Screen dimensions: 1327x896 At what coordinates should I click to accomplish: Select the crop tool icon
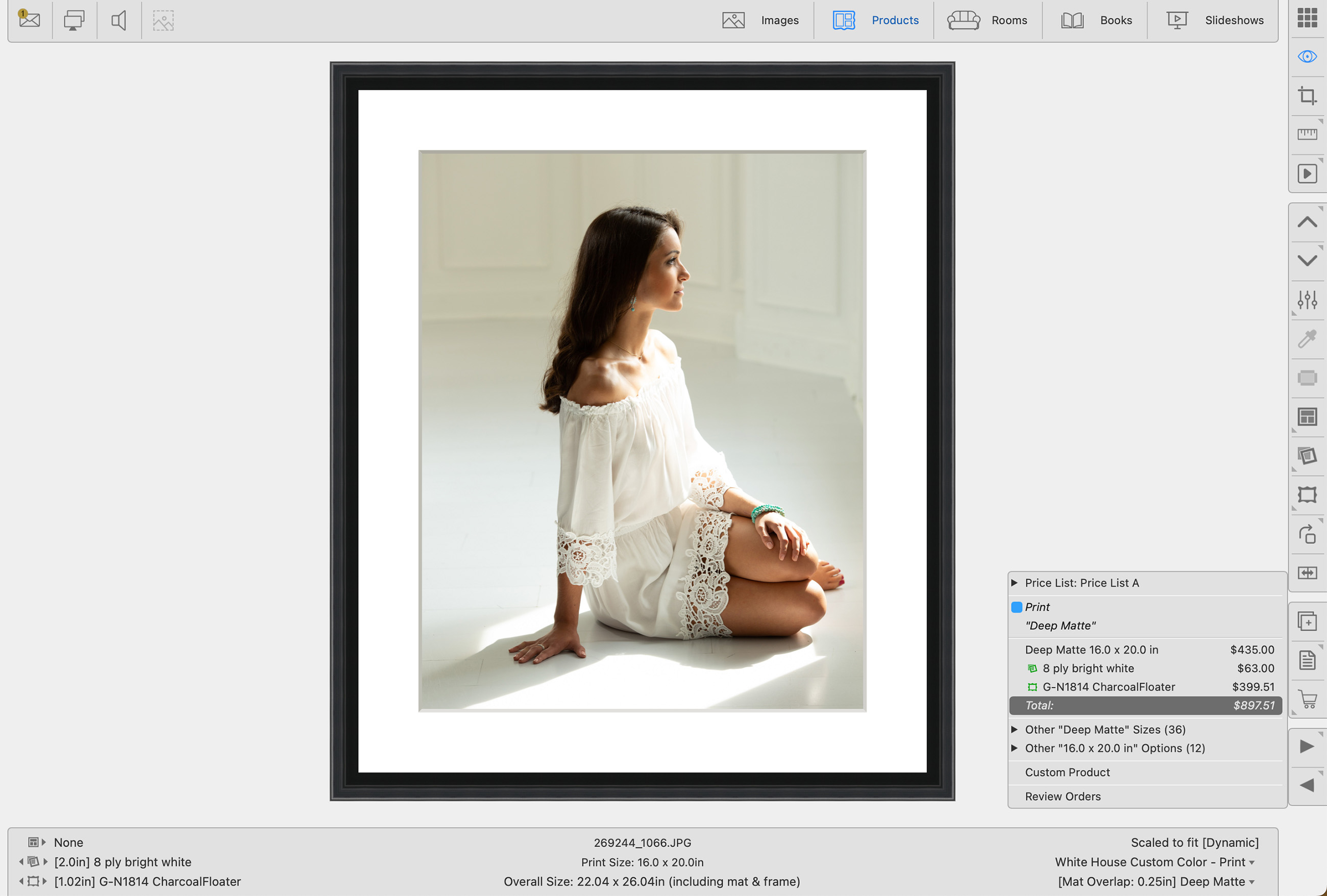tap(1307, 95)
